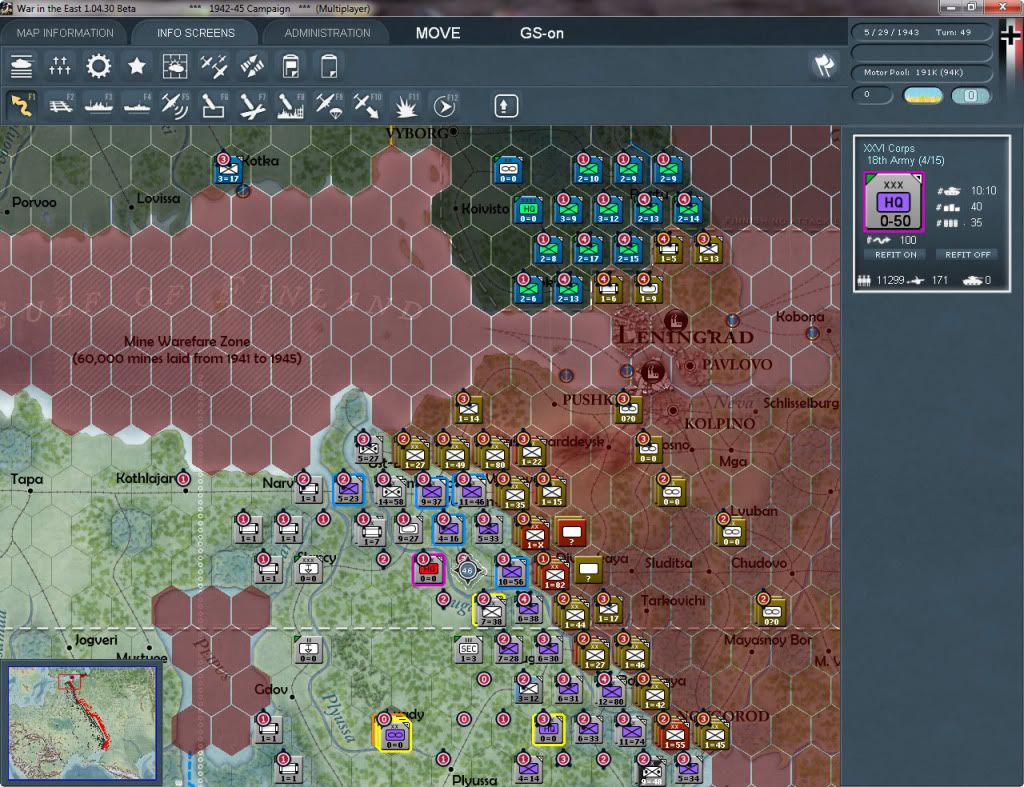Click the Motor Pool 191K (94K) readout
Viewport: 1024px width, 787px height.
coord(922,72)
